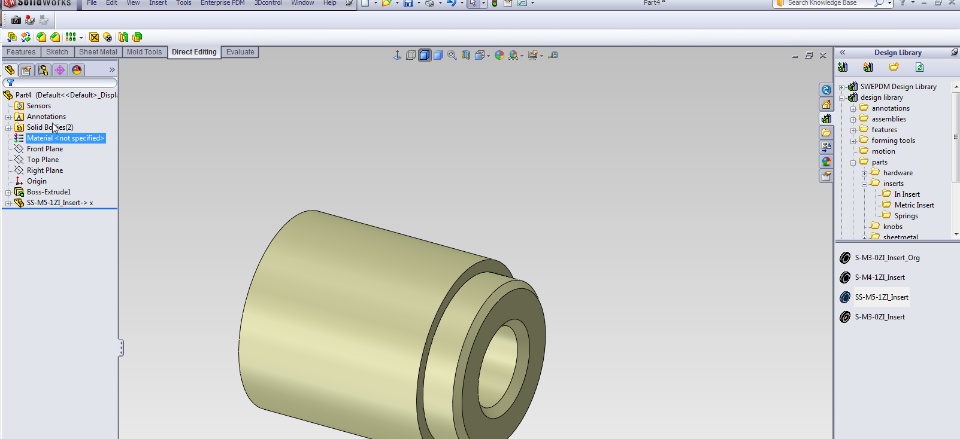Image resolution: width=960 pixels, height=439 pixels.
Task: Switch to the Mold Tools tab
Action: coord(144,52)
